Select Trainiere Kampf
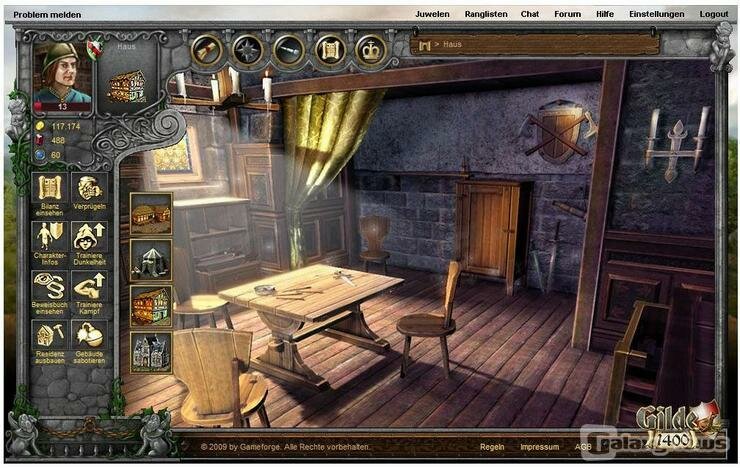Viewport: 740px width, 468px height. pyautogui.click(x=89, y=285)
